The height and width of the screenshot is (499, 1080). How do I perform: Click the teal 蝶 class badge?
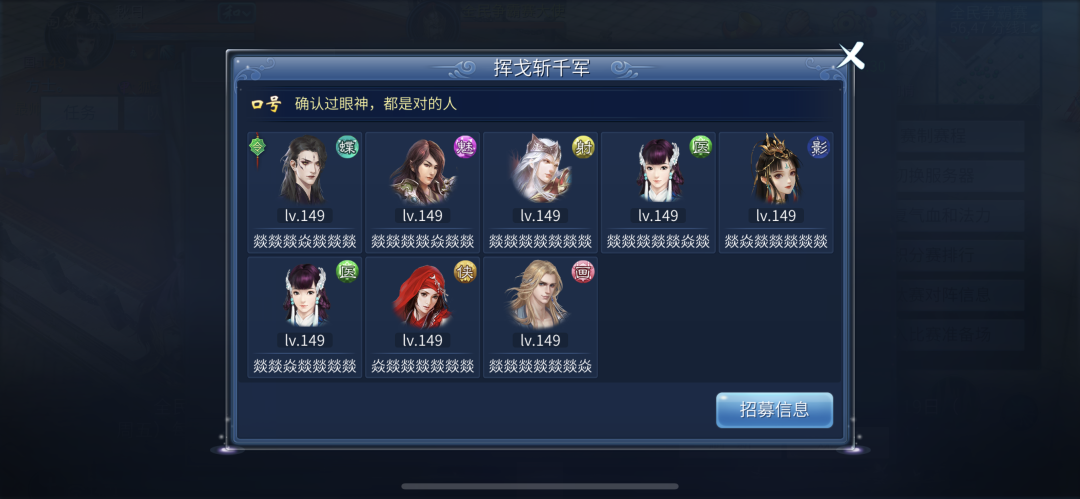tap(347, 146)
